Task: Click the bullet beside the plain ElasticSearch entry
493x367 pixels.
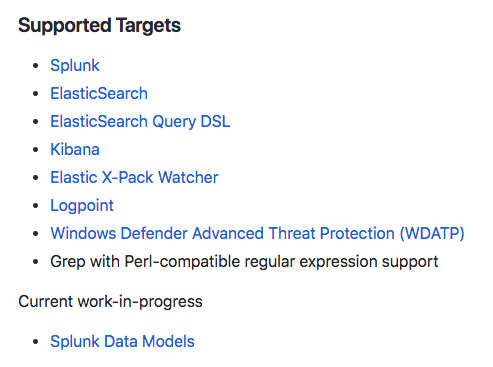Action: coord(36,94)
